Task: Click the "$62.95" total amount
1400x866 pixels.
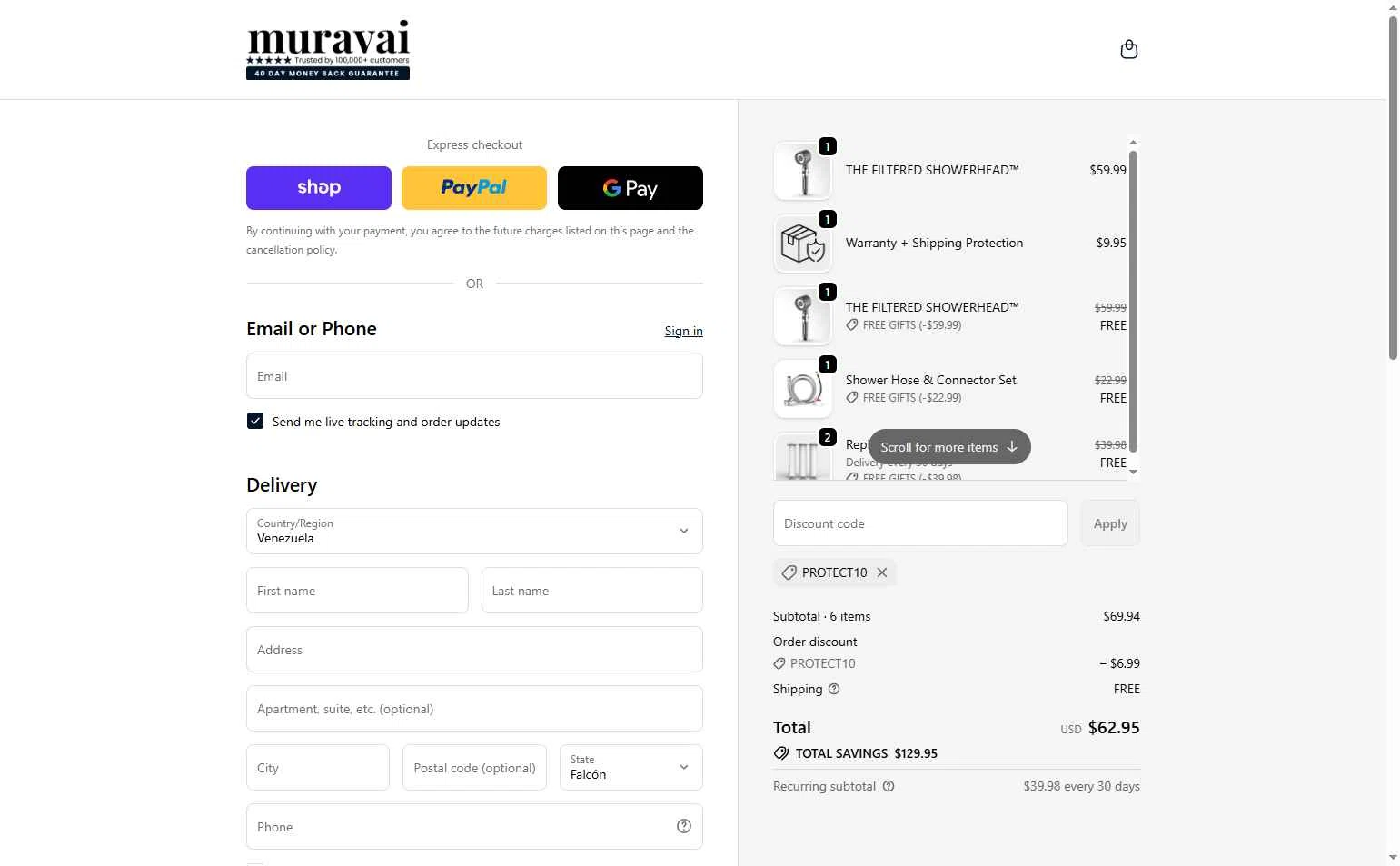Action: tap(1114, 727)
